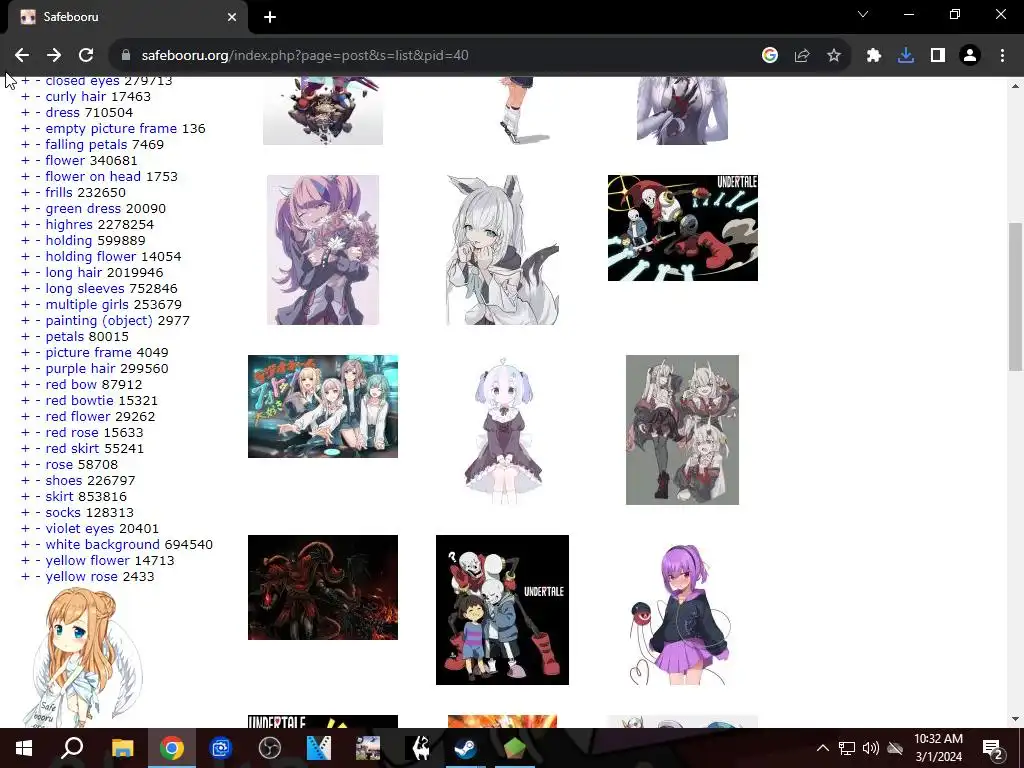
Task: Close the Safebooru tab
Action: tap(232, 17)
